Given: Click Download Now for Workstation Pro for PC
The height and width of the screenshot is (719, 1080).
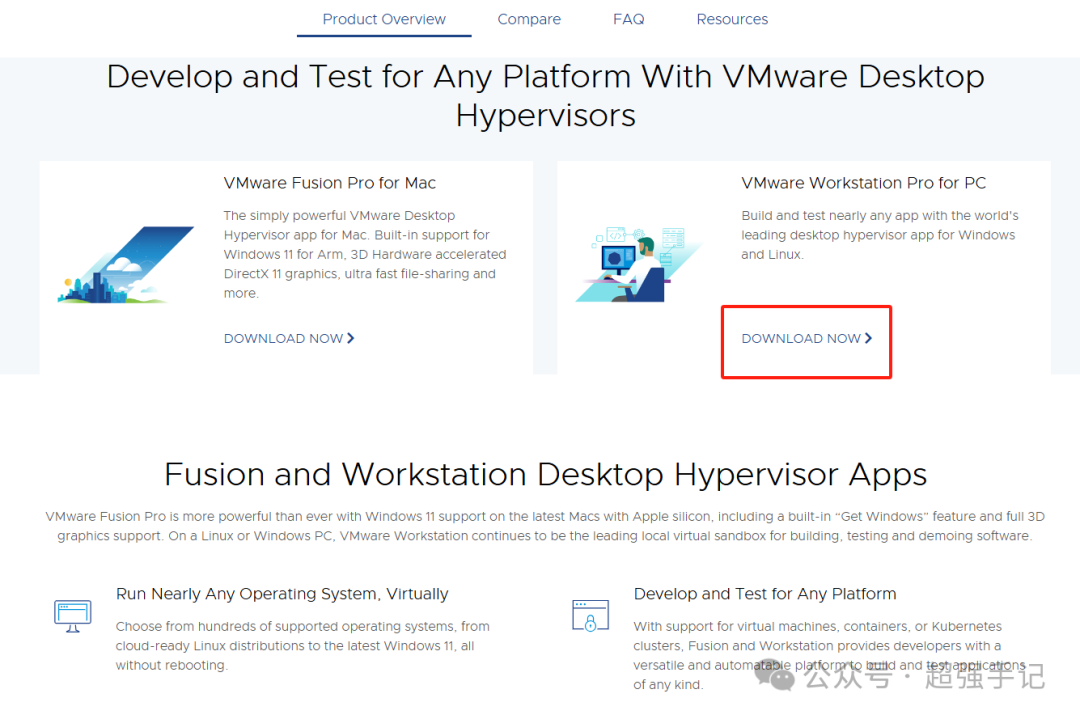Looking at the screenshot, I should 807,338.
